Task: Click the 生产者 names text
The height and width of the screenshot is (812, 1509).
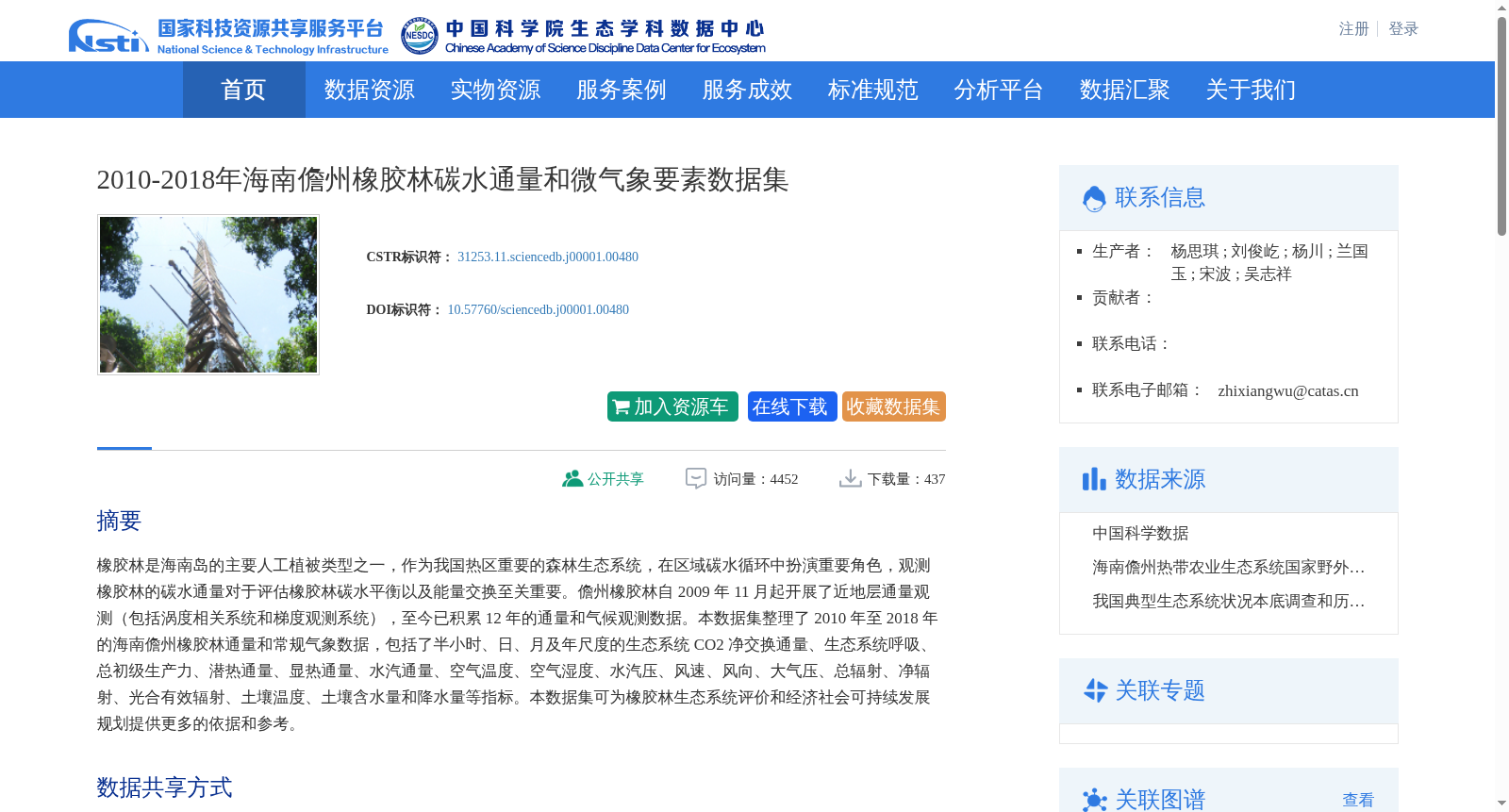Action: coord(1269,262)
